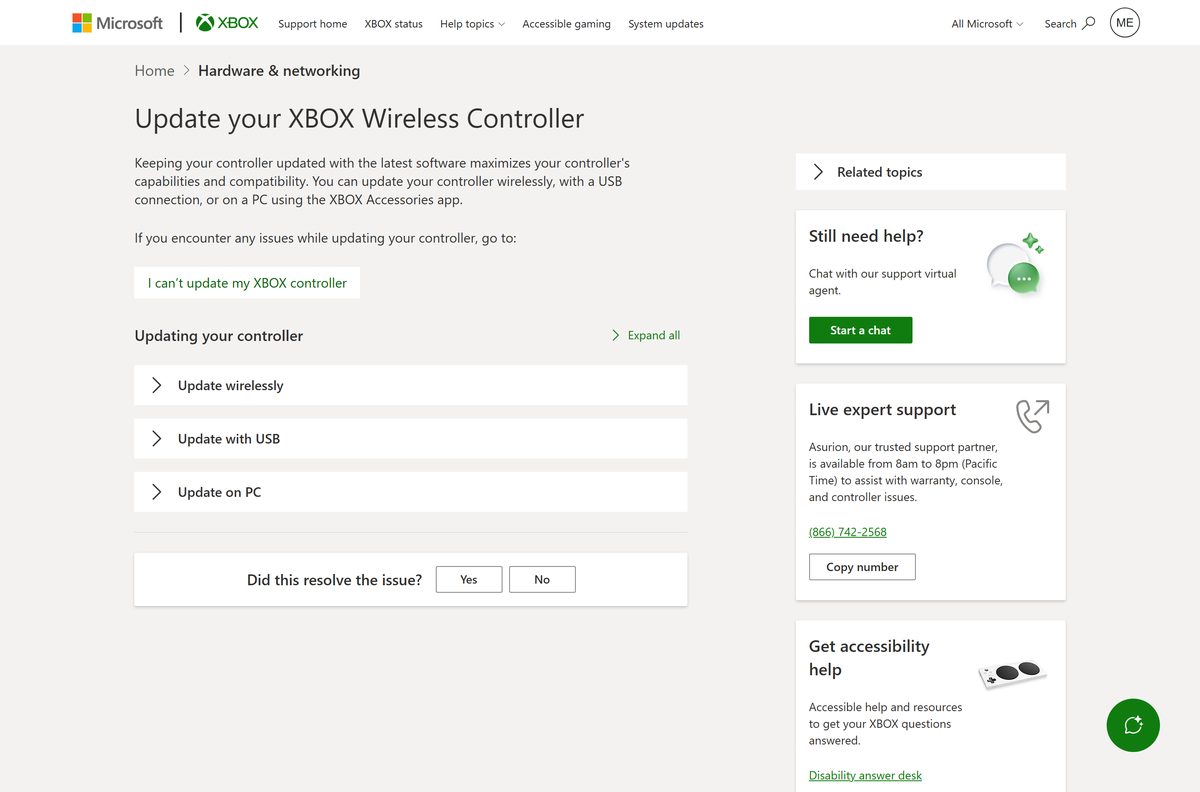Click the chat bubbles illustration in Still need help
This screenshot has width=1200, height=792.
pyautogui.click(x=1015, y=264)
